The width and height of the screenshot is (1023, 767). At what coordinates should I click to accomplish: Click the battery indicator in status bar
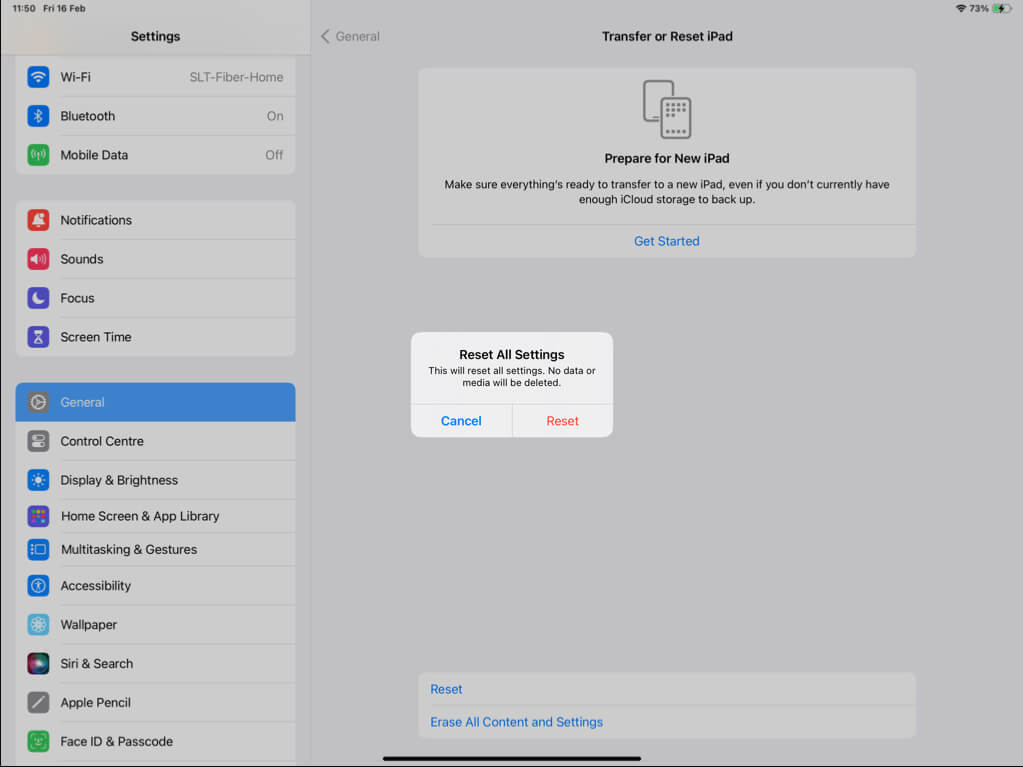pos(1001,8)
